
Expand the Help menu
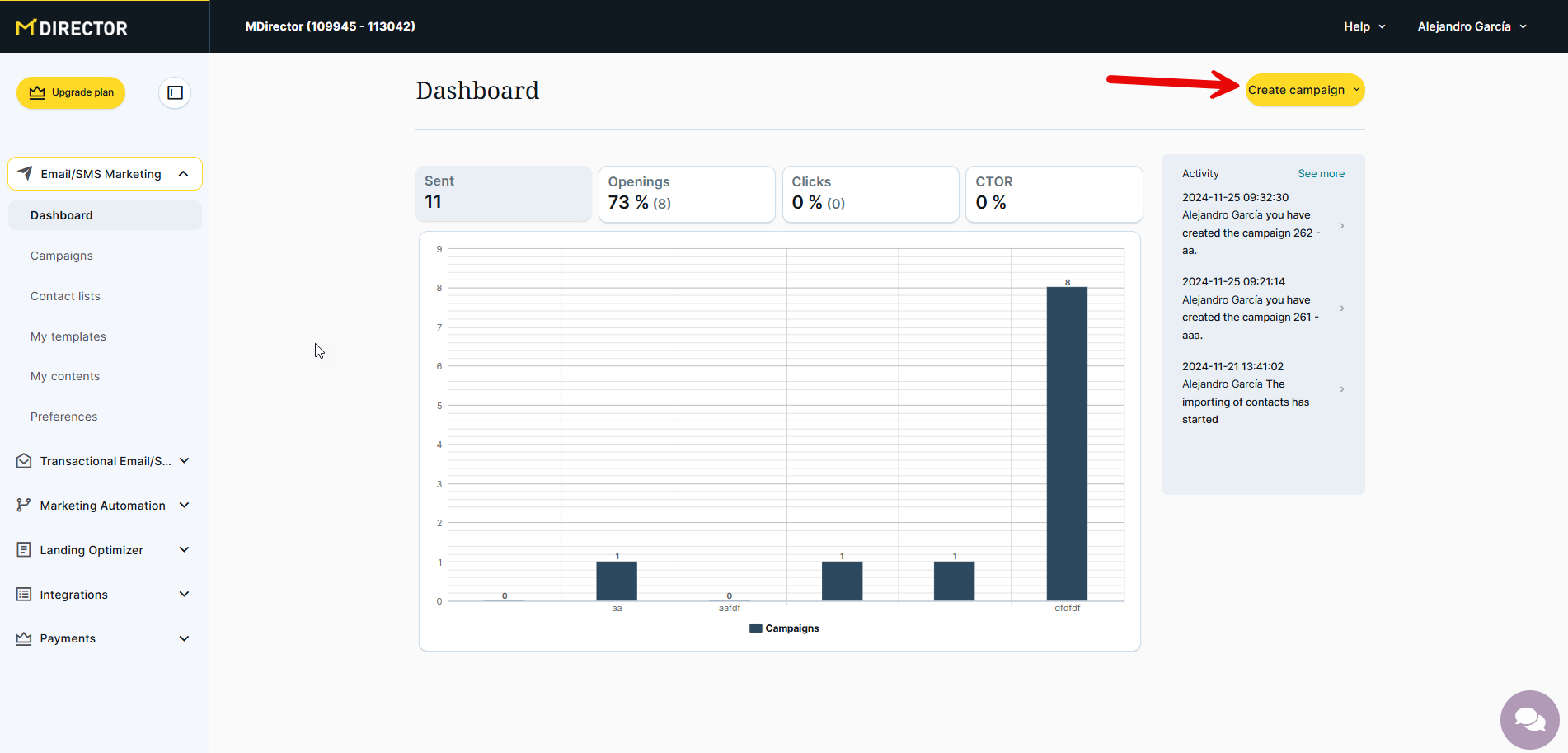click(x=1364, y=26)
